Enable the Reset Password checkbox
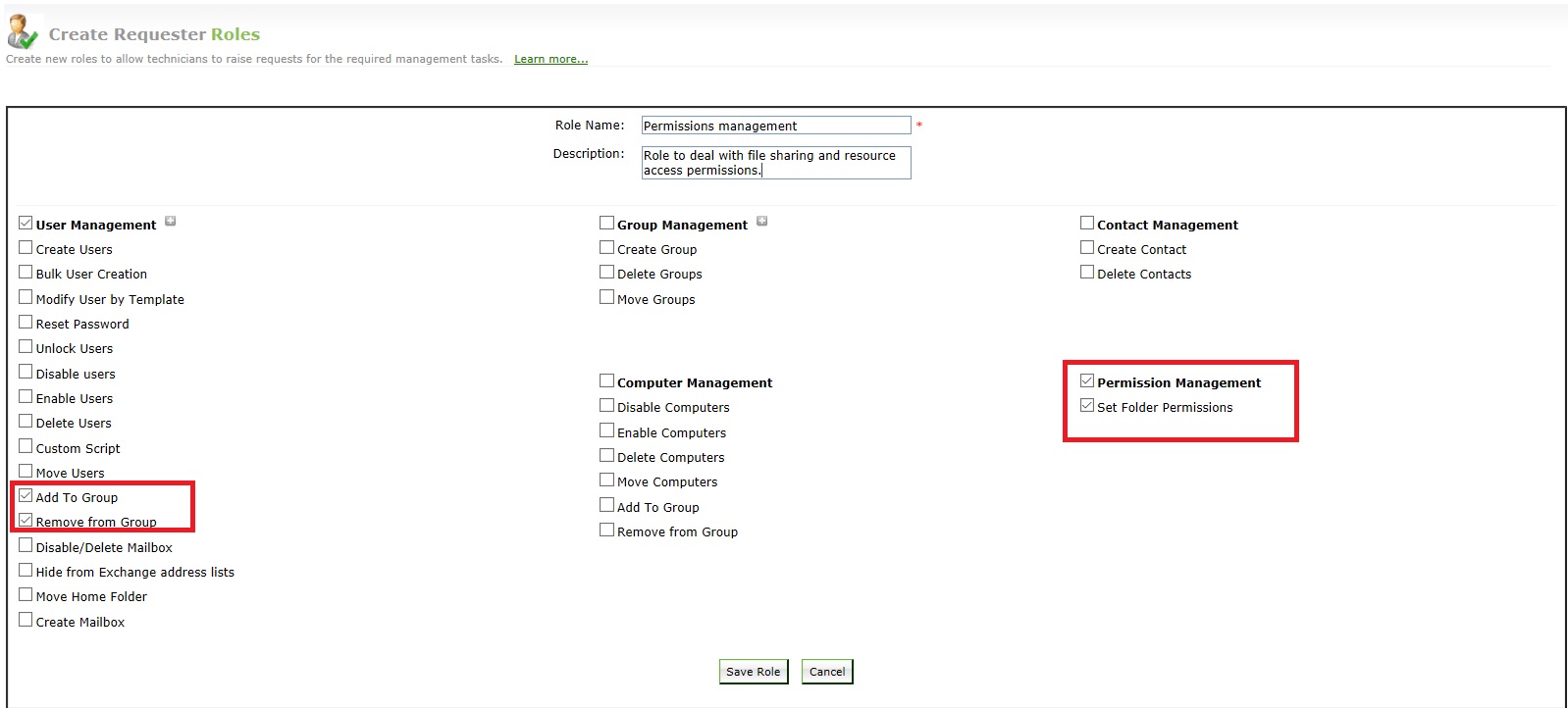 click(26, 323)
